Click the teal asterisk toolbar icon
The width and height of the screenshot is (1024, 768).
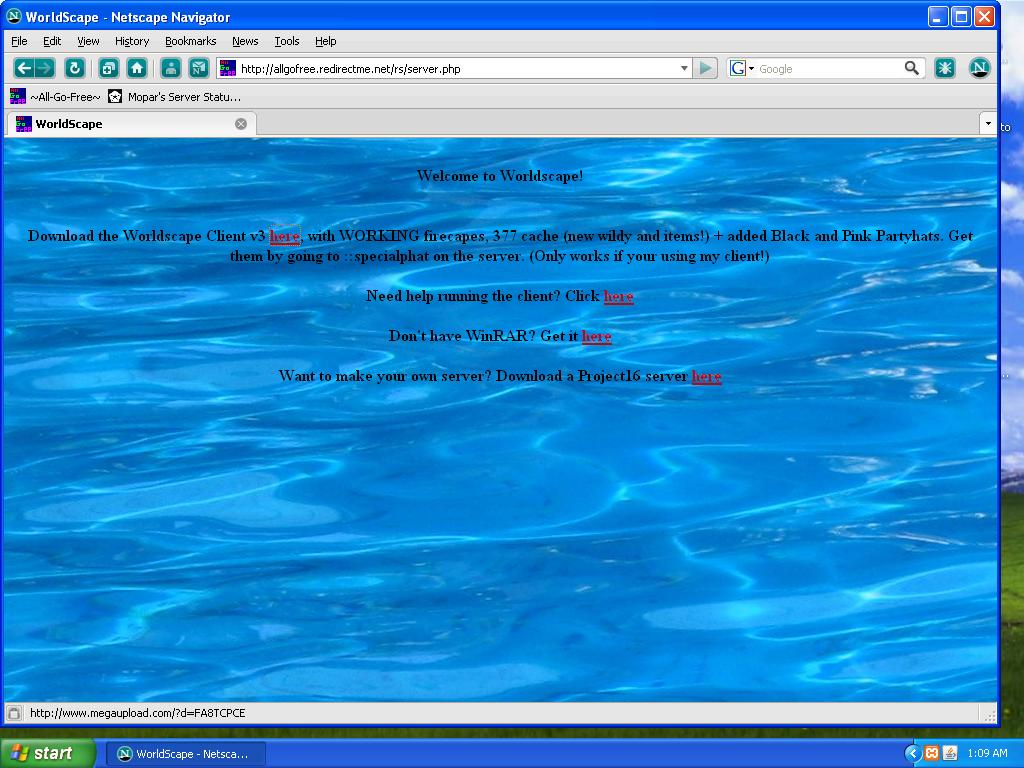pyautogui.click(x=944, y=68)
